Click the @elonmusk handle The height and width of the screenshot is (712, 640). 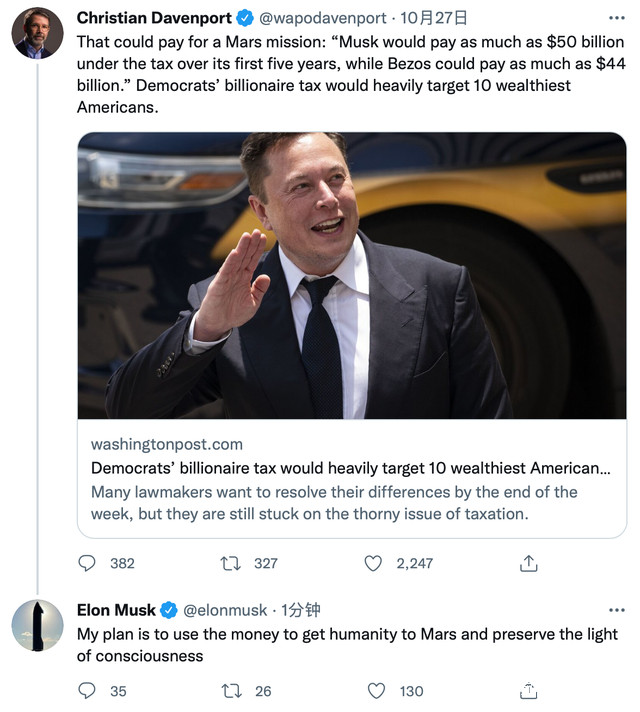225,610
